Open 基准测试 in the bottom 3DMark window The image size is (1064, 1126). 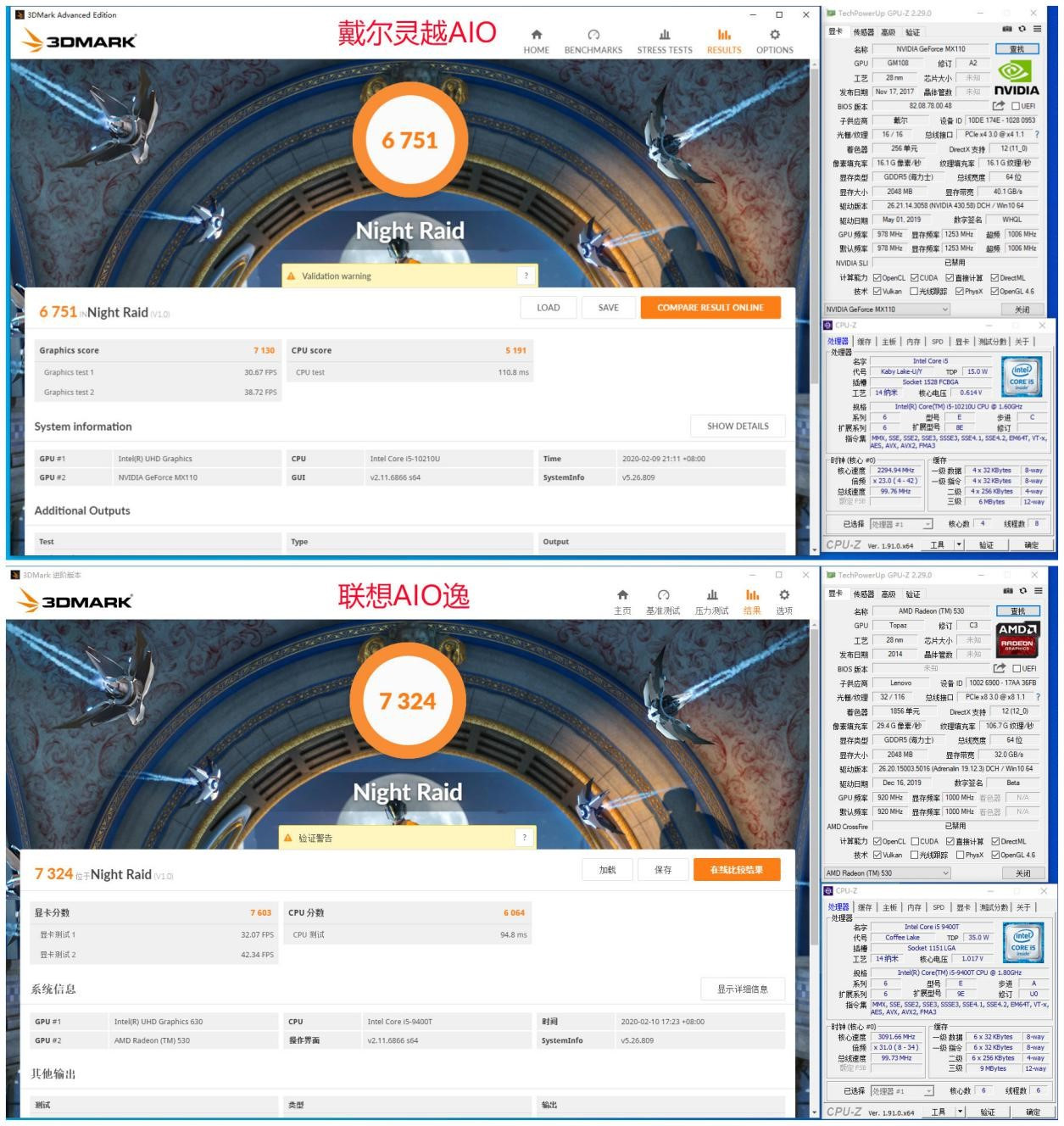[x=663, y=602]
